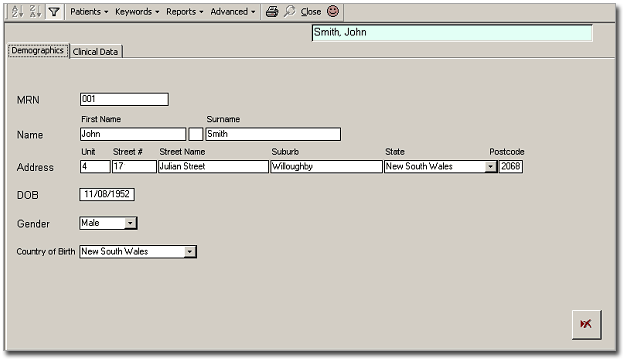Sort records ascending with A-Z icon
The height and width of the screenshot is (360, 624).
(x=17, y=12)
